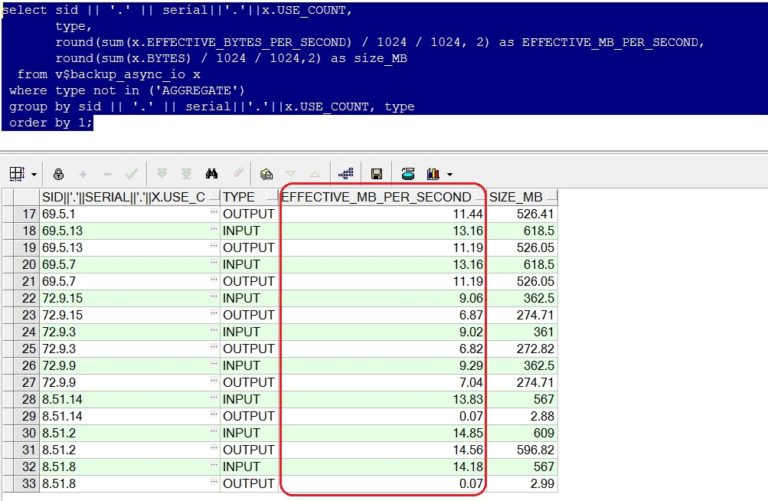
Task: Click cell '8.51.14' in row 28
Action: tap(130, 399)
